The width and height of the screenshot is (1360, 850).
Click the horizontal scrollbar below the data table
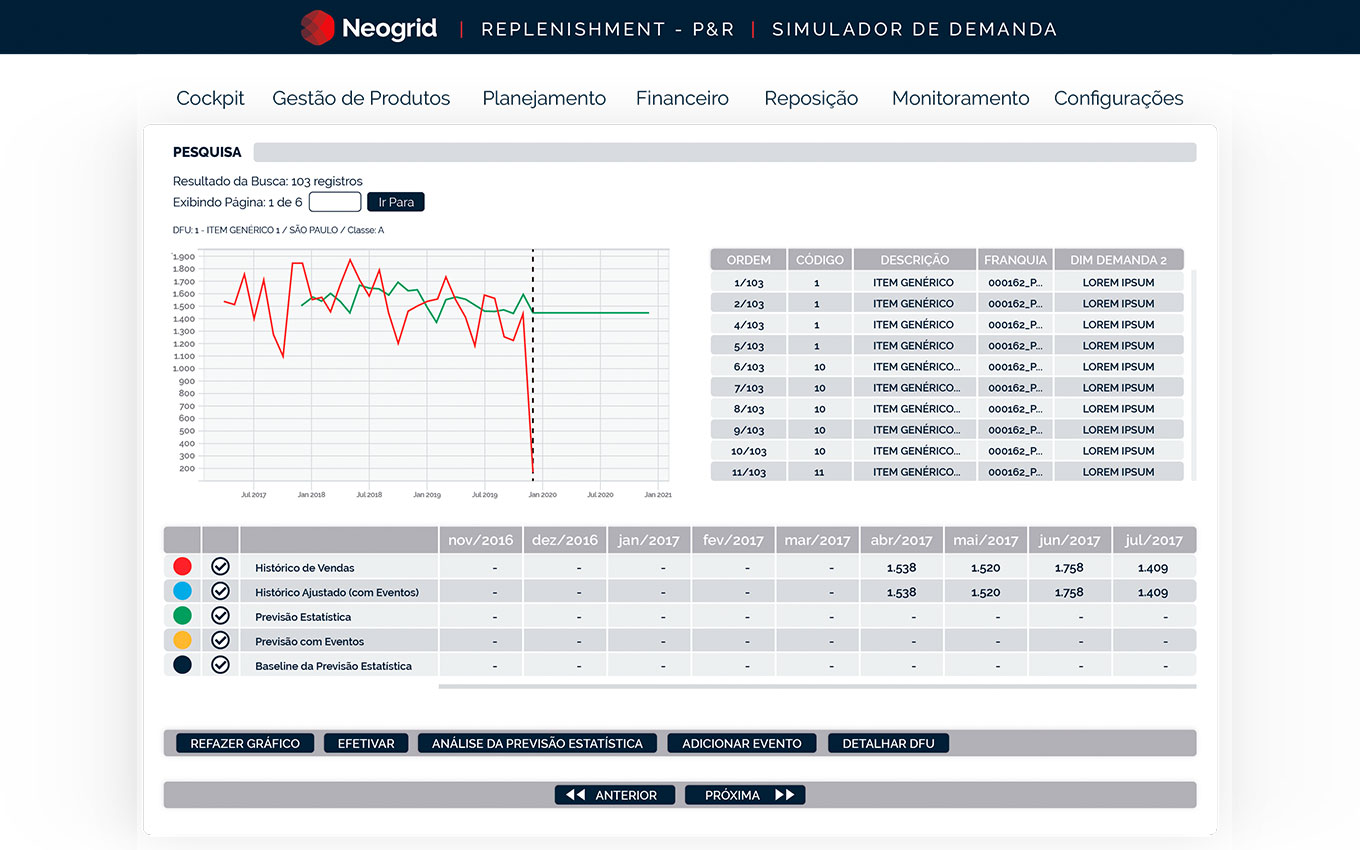point(816,687)
